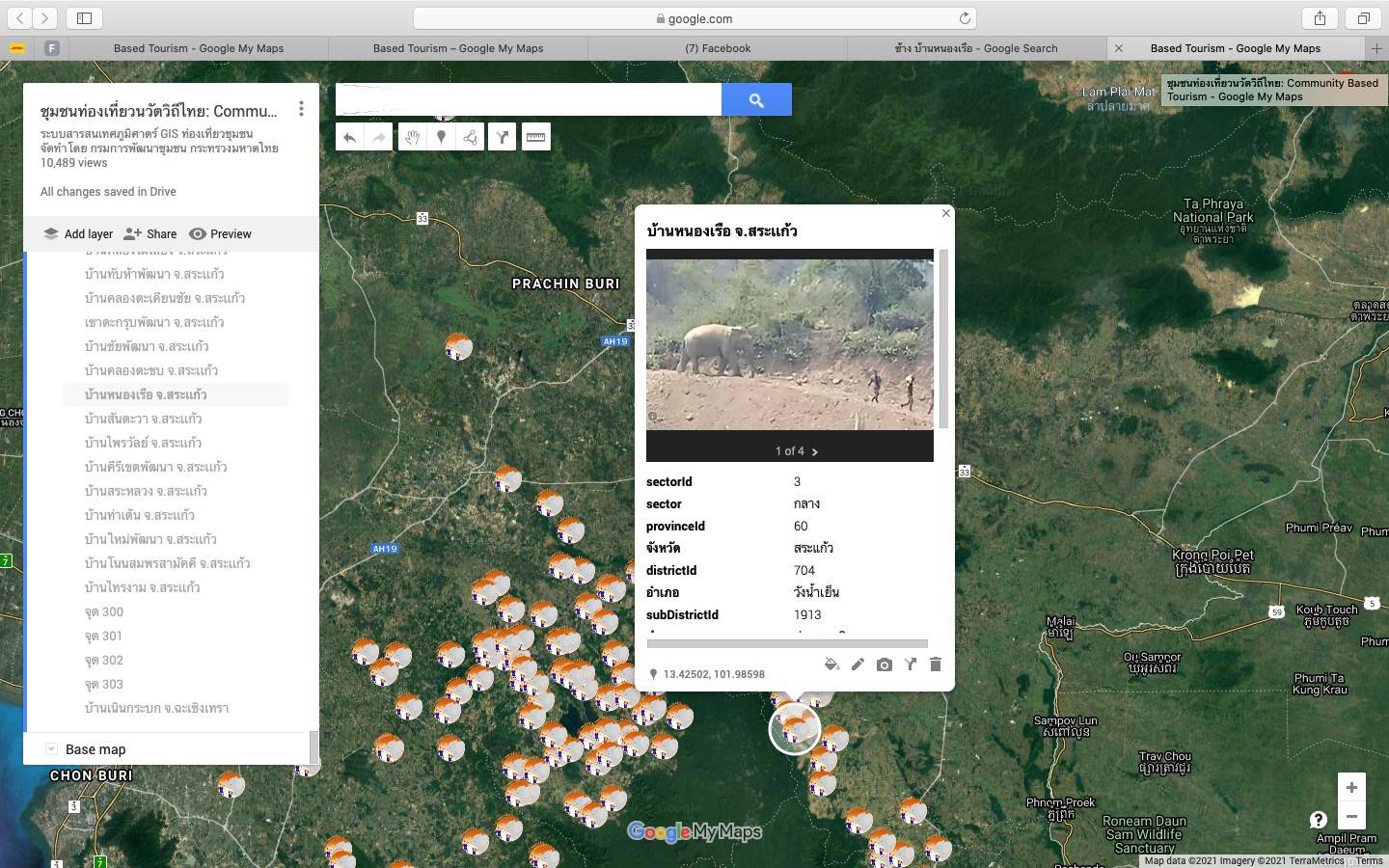This screenshot has width=1389, height=868.
Task: Open the paint bucket Style icon
Action: point(831,665)
